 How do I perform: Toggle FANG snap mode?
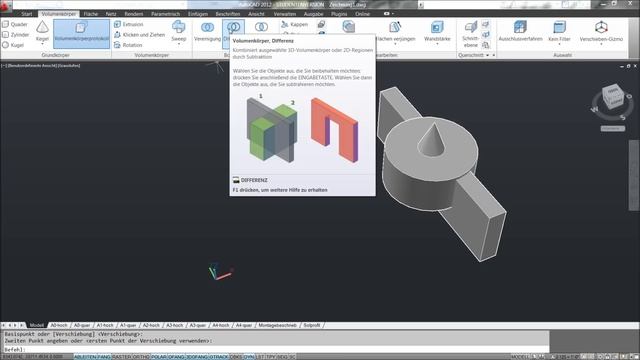[104, 357]
